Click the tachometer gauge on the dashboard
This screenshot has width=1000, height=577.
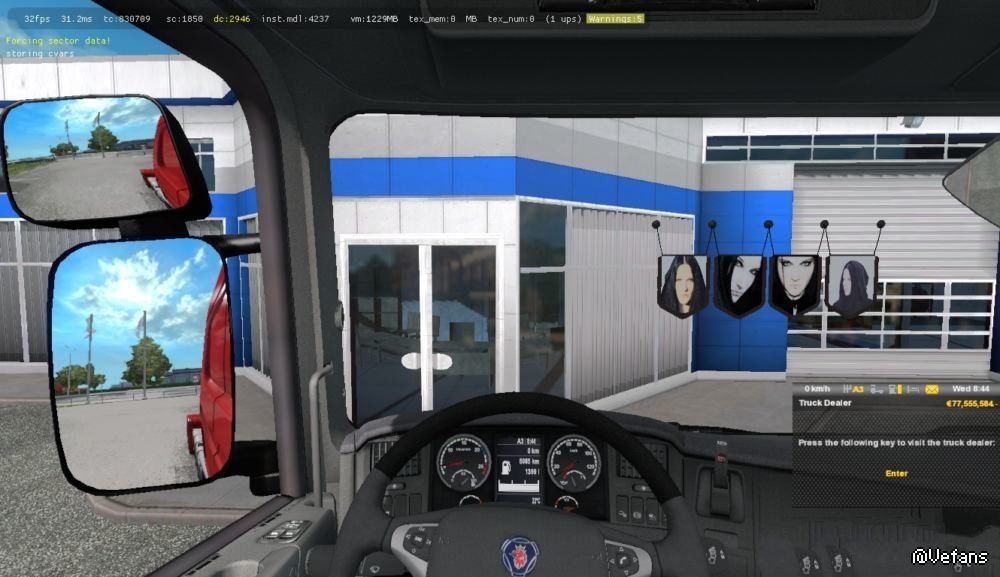pyautogui.click(x=463, y=461)
